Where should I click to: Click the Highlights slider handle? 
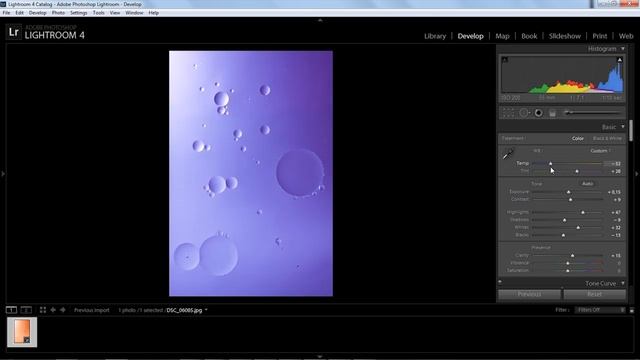(x=583, y=212)
